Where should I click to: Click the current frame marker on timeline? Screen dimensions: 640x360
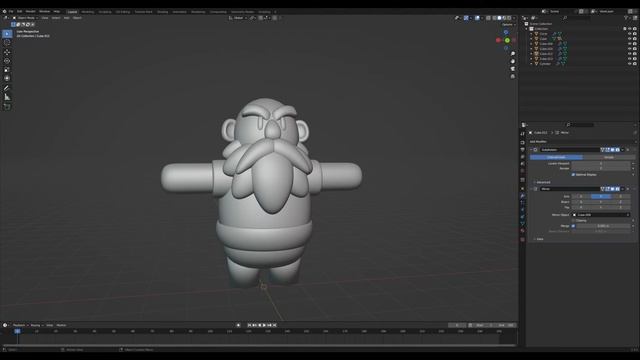(17, 331)
